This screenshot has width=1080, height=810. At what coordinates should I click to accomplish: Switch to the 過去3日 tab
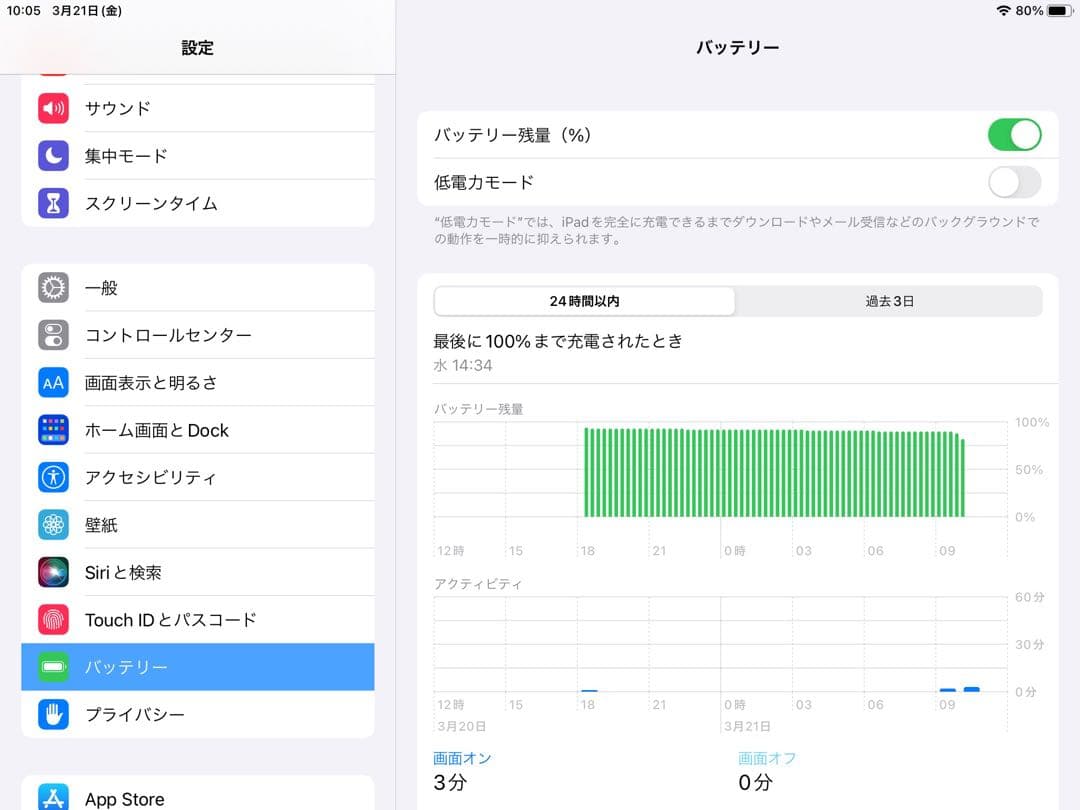(891, 301)
